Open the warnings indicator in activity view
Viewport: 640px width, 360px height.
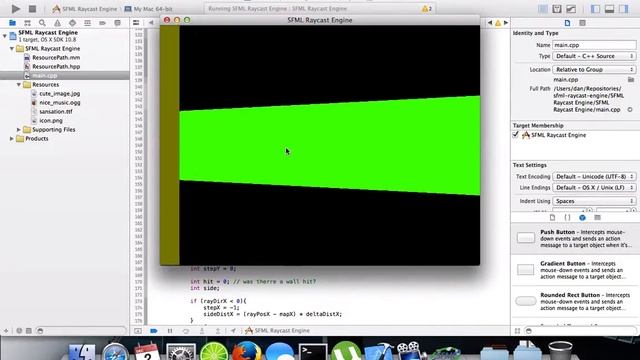427,9
